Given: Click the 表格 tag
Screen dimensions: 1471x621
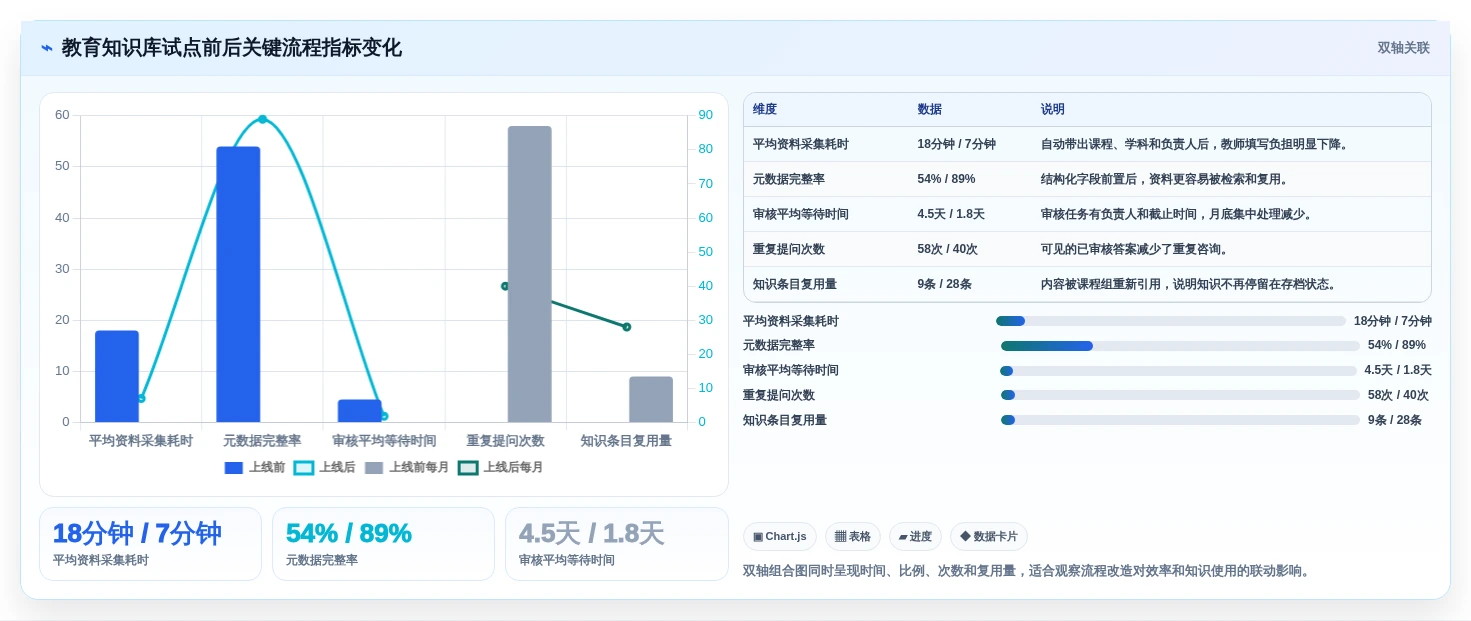Looking at the screenshot, I should click(x=853, y=536).
